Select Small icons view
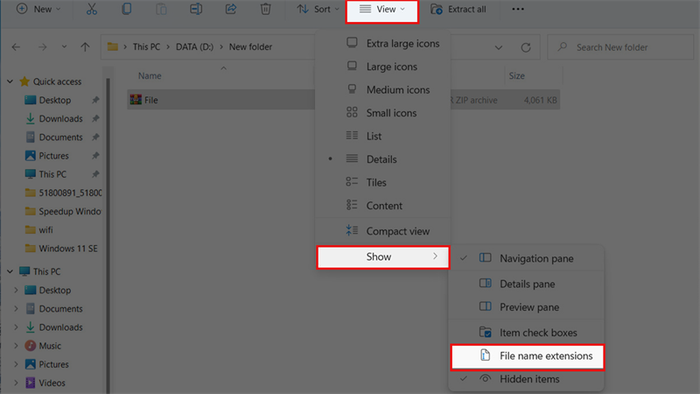700x394 pixels. tap(383, 113)
